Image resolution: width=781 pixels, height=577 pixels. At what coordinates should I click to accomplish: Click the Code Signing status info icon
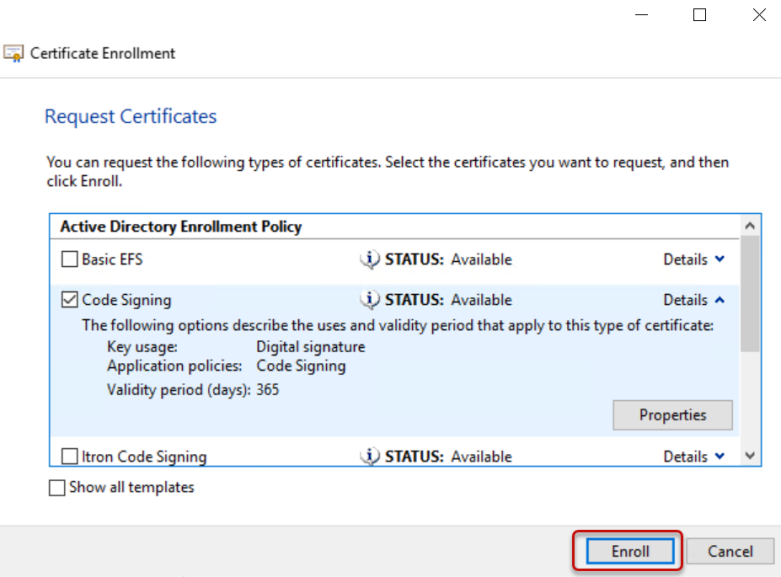click(370, 299)
